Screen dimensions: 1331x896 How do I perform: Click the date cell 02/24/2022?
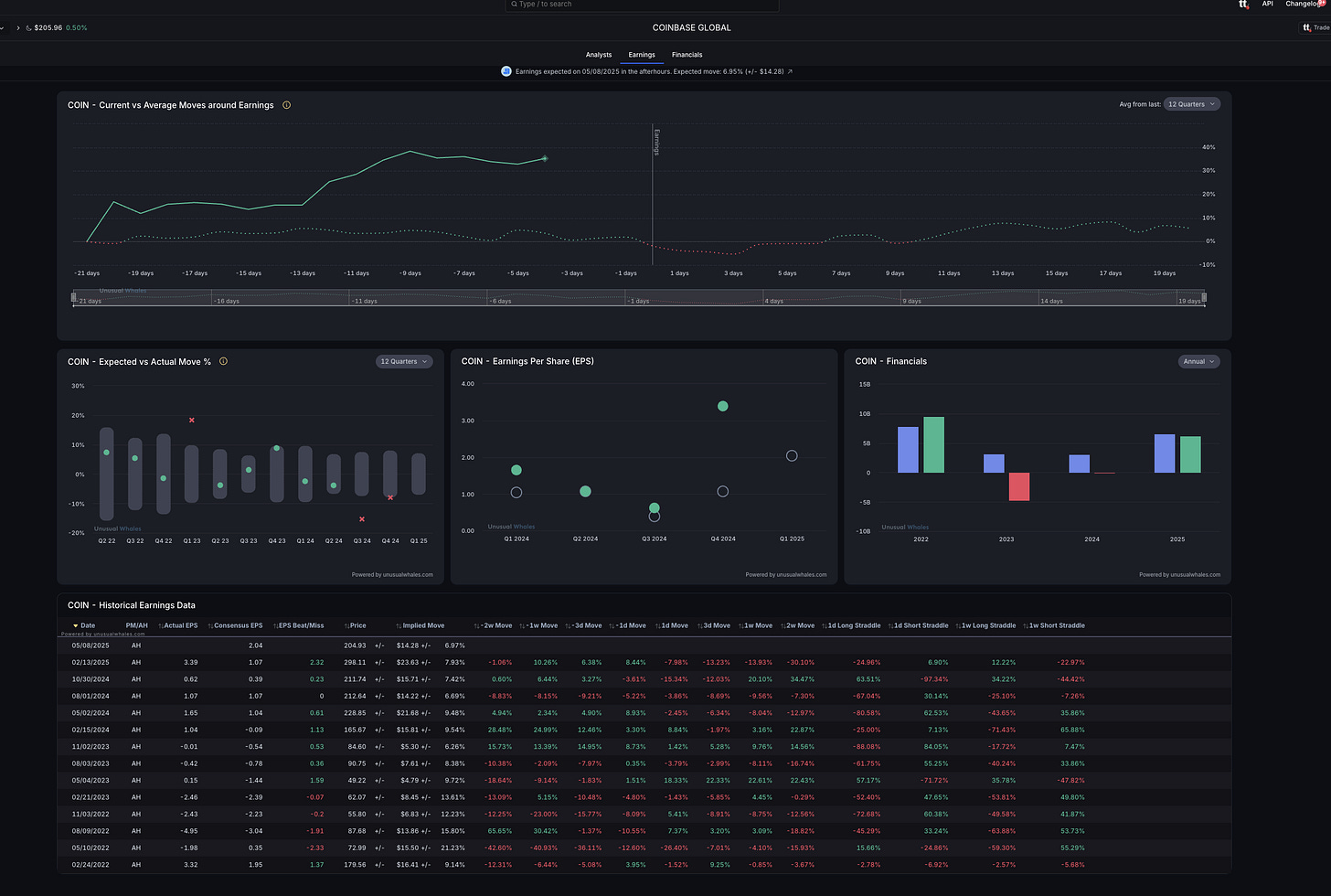point(91,865)
